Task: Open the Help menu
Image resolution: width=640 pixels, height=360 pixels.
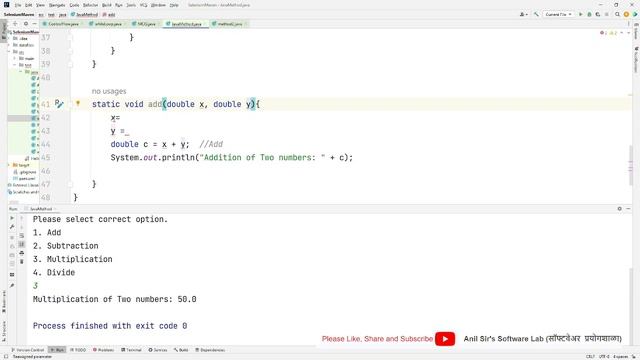Action: coord(174,5)
